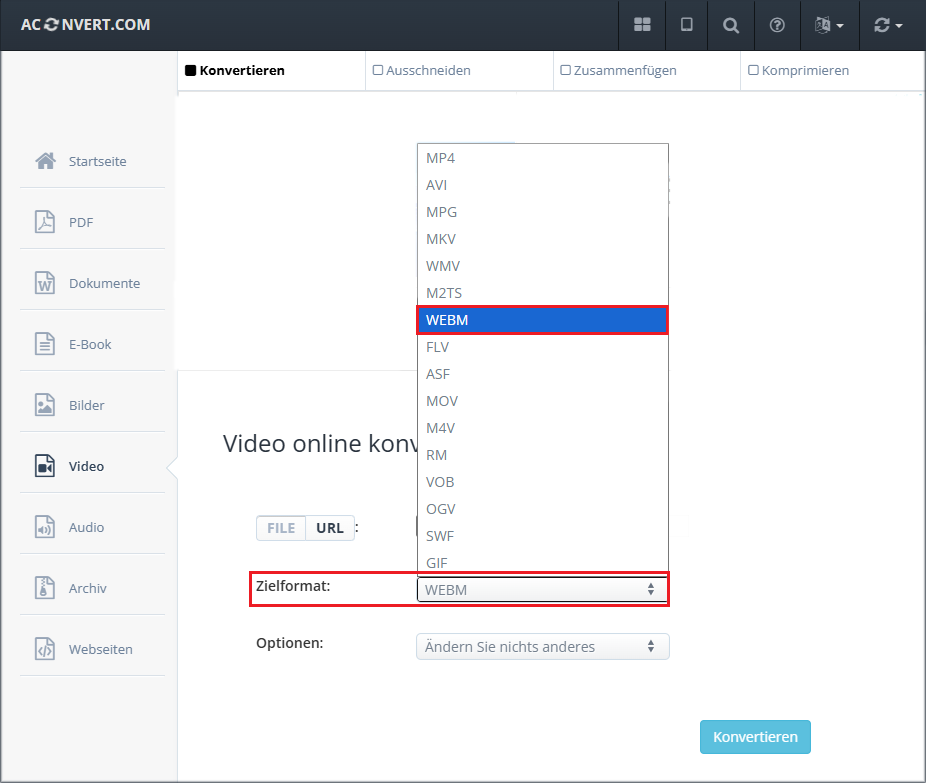Open the Optionen dropdown
The image size is (926, 783).
542,646
